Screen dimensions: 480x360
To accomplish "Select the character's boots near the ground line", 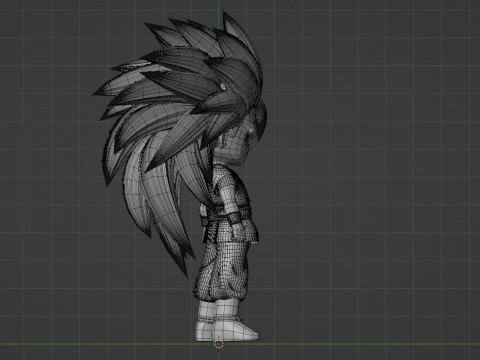I will 228,322.
